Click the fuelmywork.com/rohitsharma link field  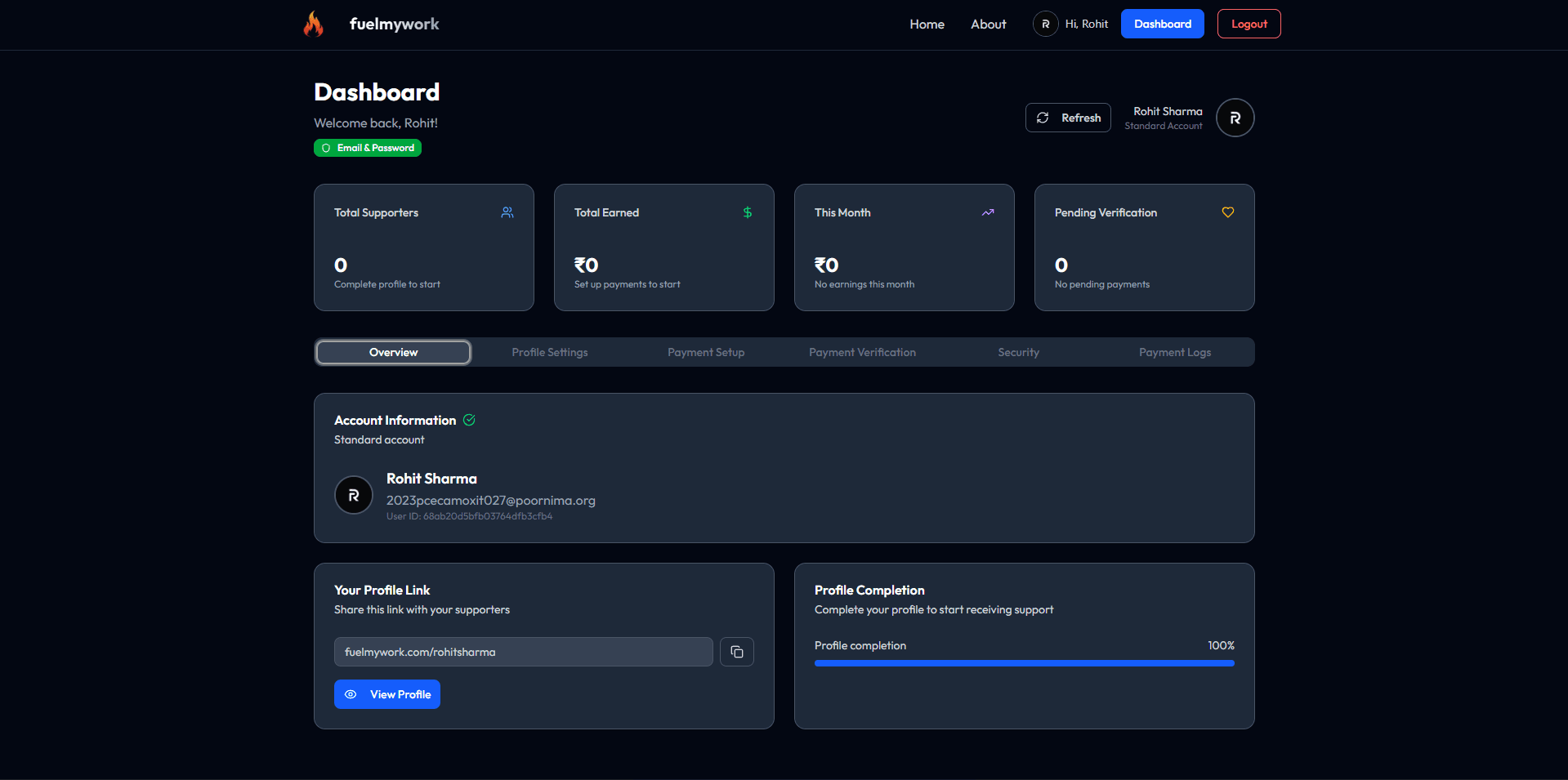523,652
